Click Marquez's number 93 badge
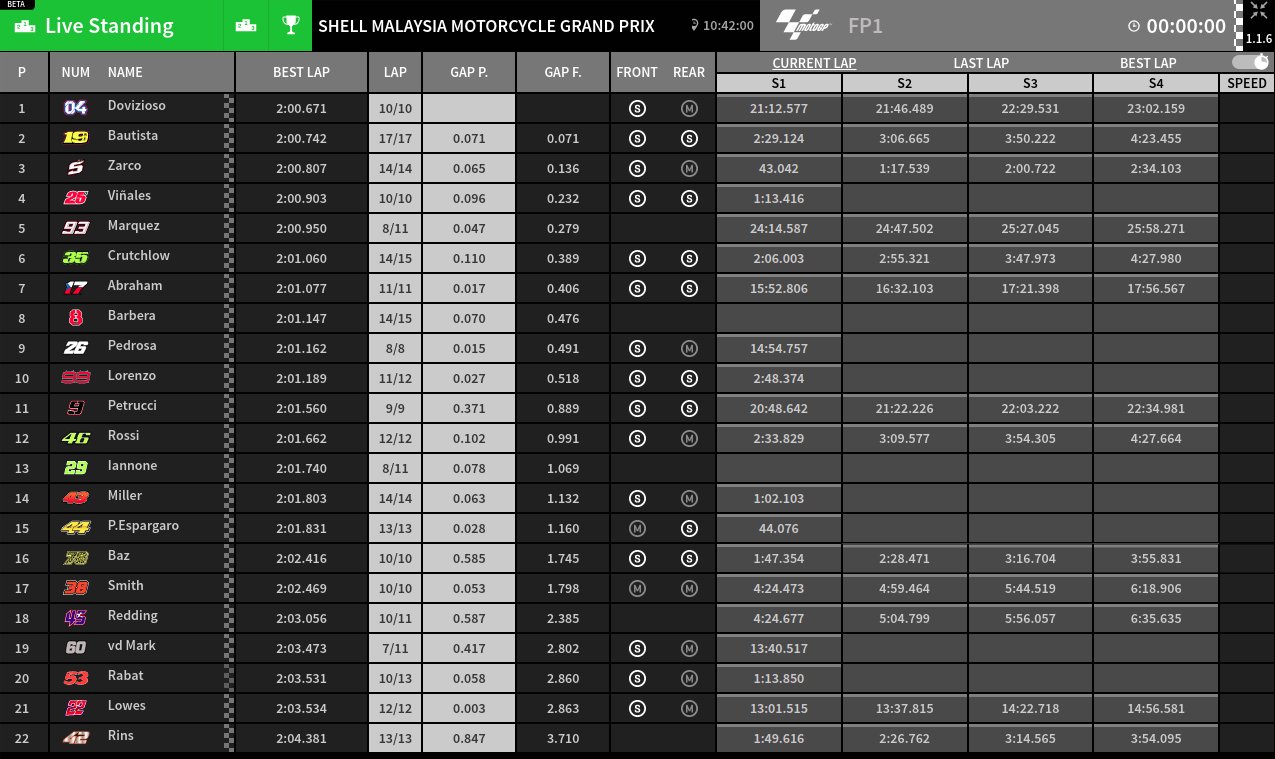This screenshot has width=1275, height=759. [76, 227]
